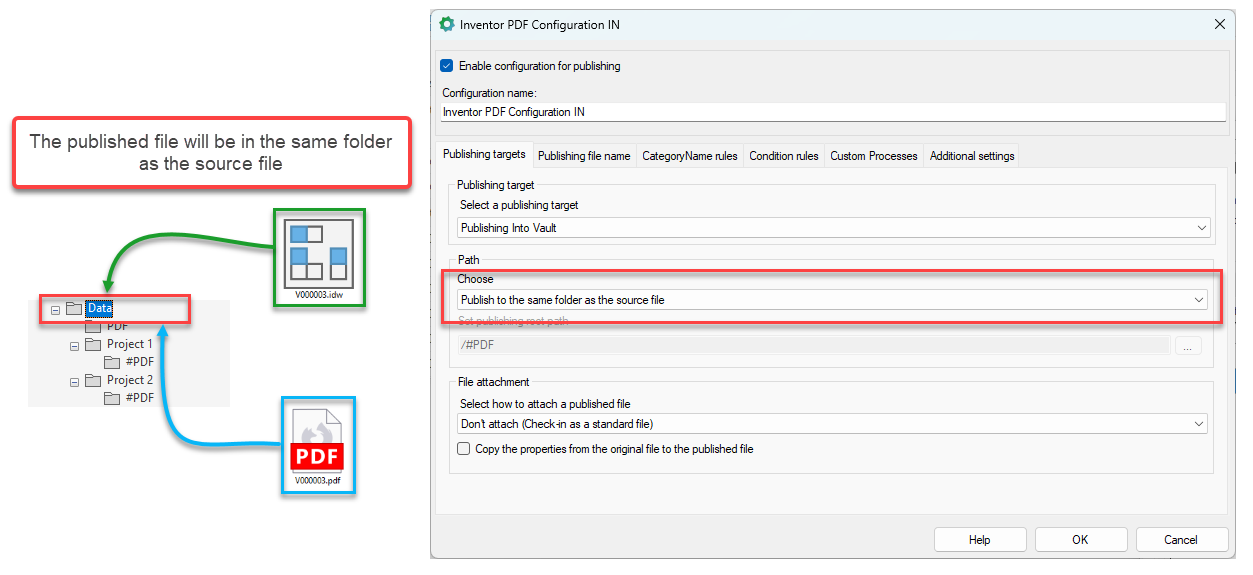Click the gear icon in dialog title bar

(x=447, y=24)
